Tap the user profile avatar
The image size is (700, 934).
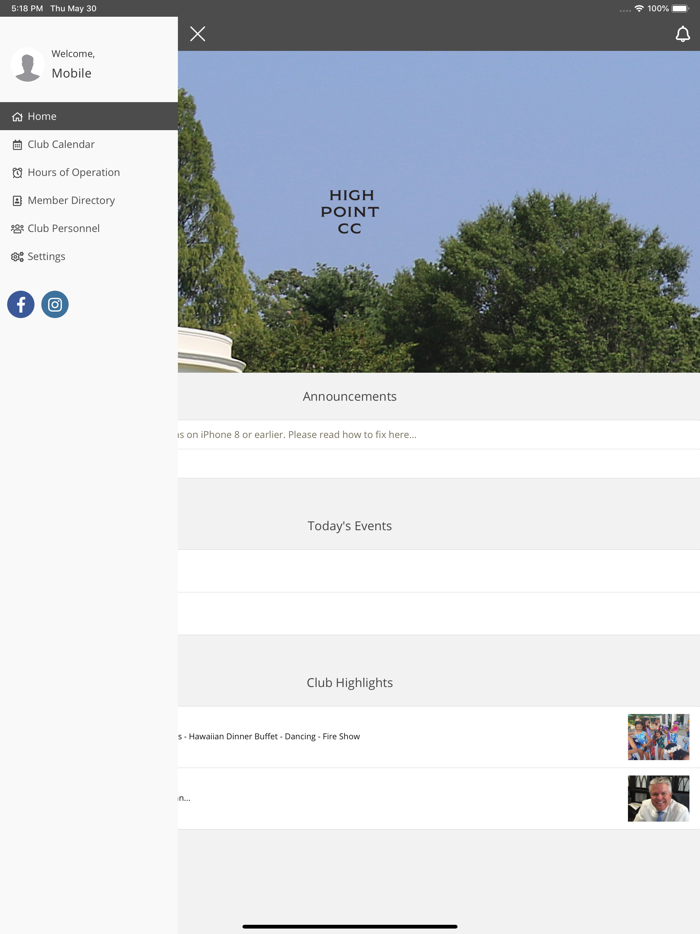tap(27, 64)
